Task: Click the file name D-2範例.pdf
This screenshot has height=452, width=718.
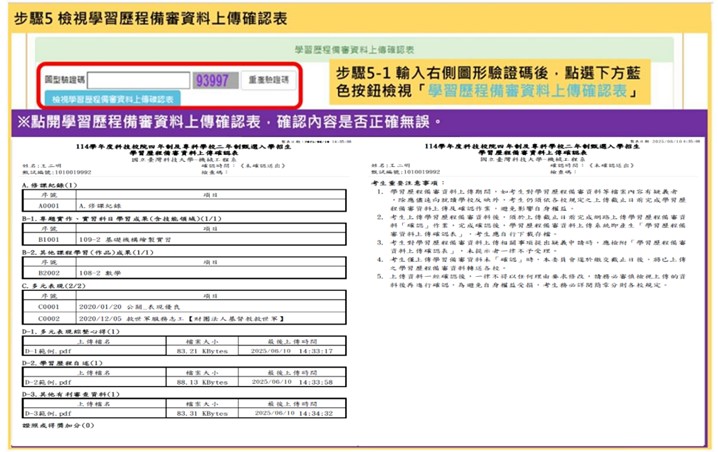Action: pos(48,382)
